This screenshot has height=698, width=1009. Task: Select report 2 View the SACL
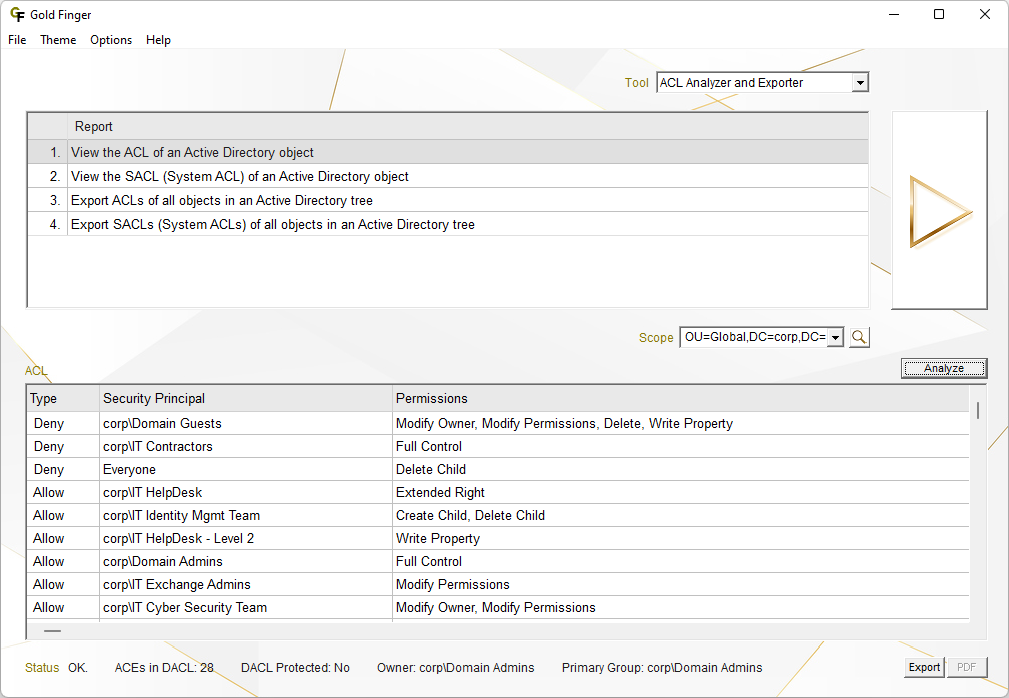[x=240, y=177]
